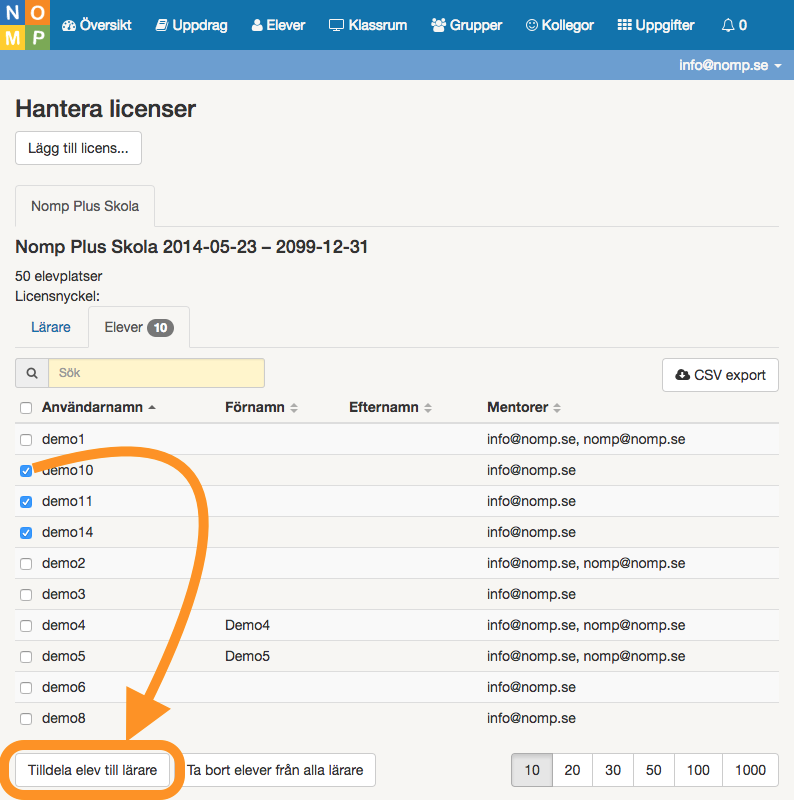This screenshot has height=800, width=794.
Task: Open the Grupper page
Action: [x=466, y=25]
